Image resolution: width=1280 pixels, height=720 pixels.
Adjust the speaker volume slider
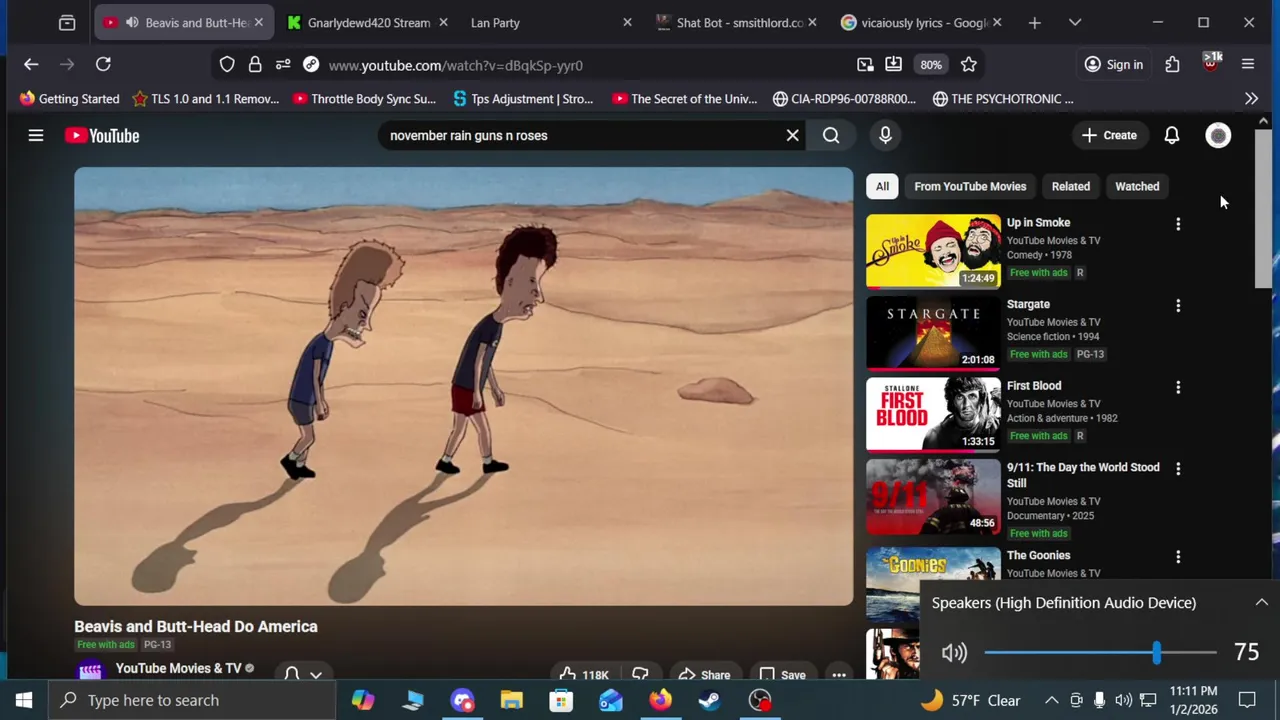click(x=1100, y=652)
